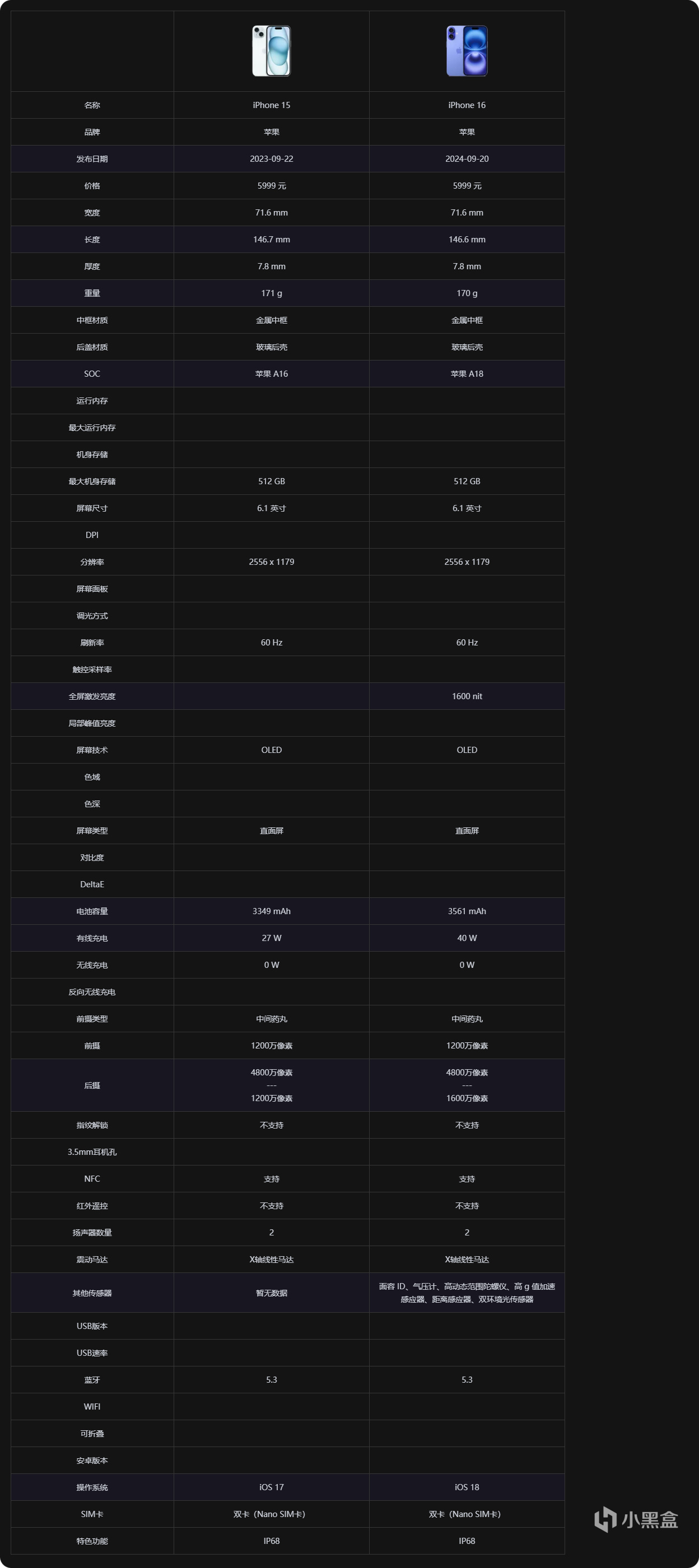Click the 2024-09-20 release date cell
The height and width of the screenshot is (1568, 699).
pyautogui.click(x=467, y=159)
